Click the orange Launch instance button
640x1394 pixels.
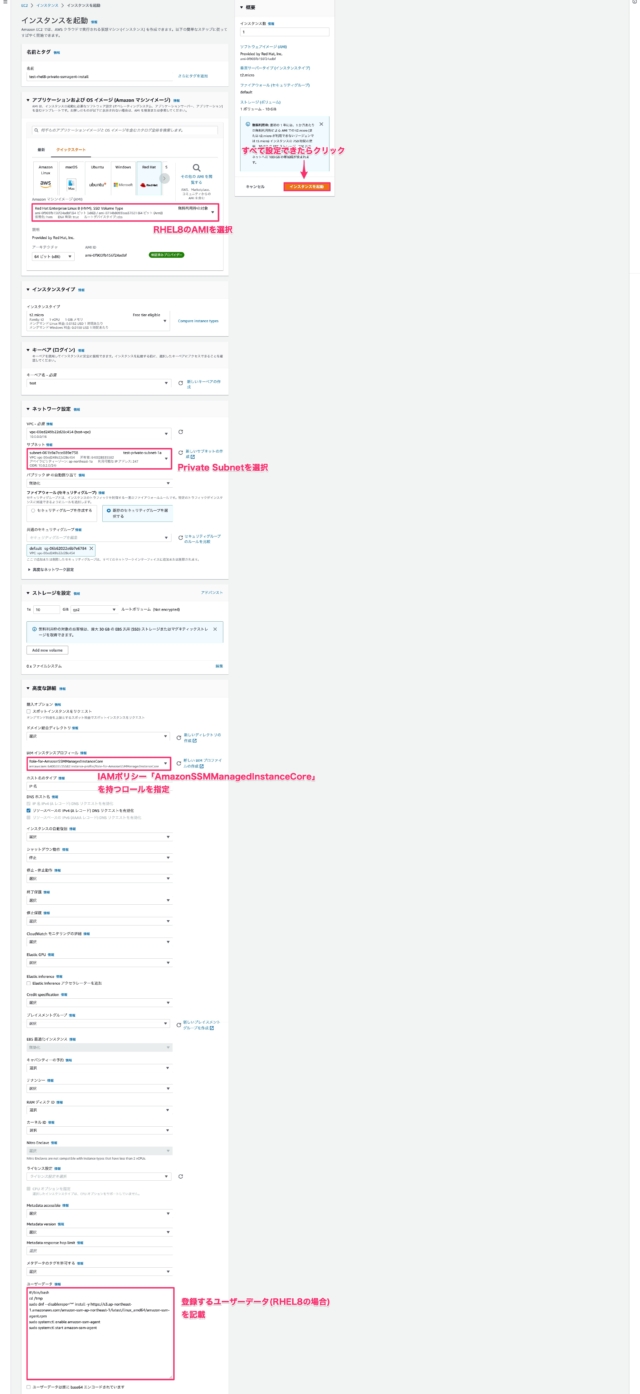click(306, 186)
